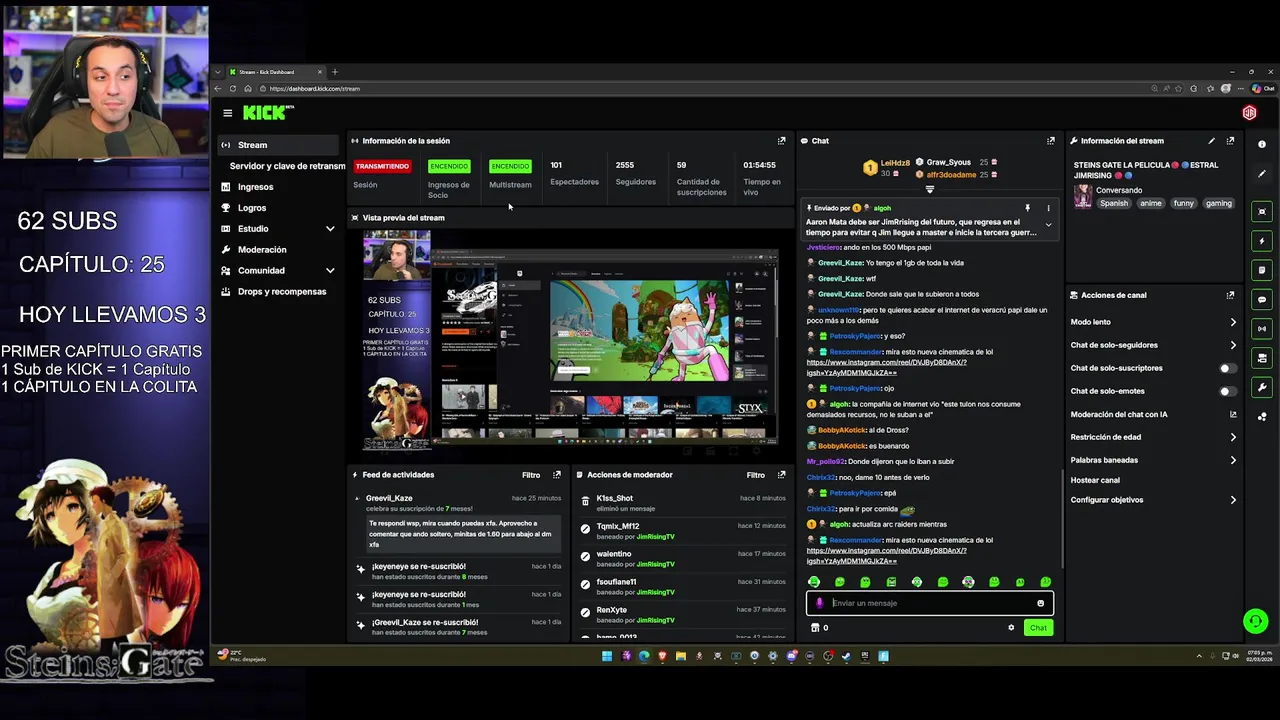This screenshot has height=720, width=1280.
Task: Toggle the note icon in right sidebar
Action: (x=1262, y=270)
